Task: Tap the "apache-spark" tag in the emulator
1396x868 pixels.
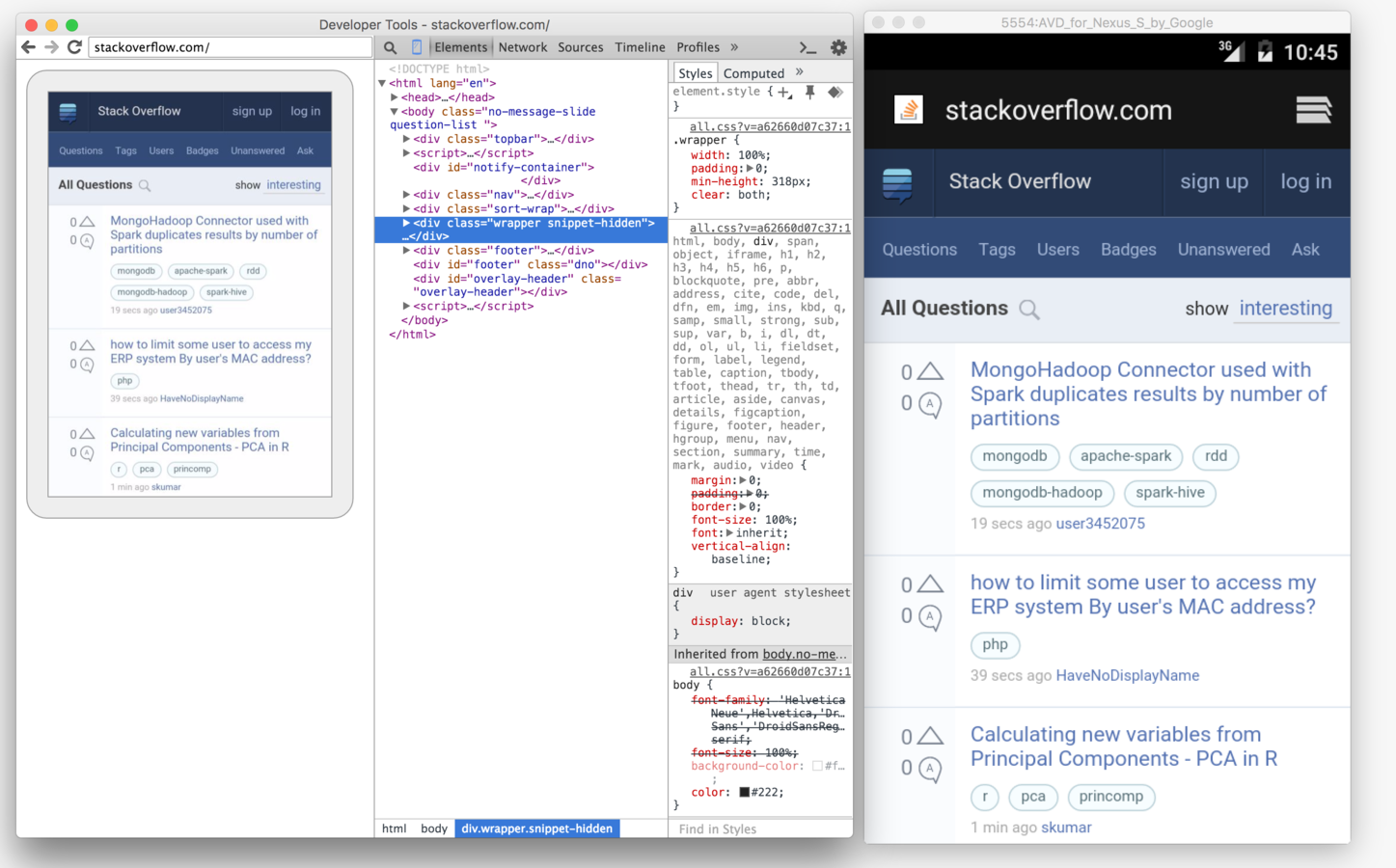Action: tap(1126, 456)
